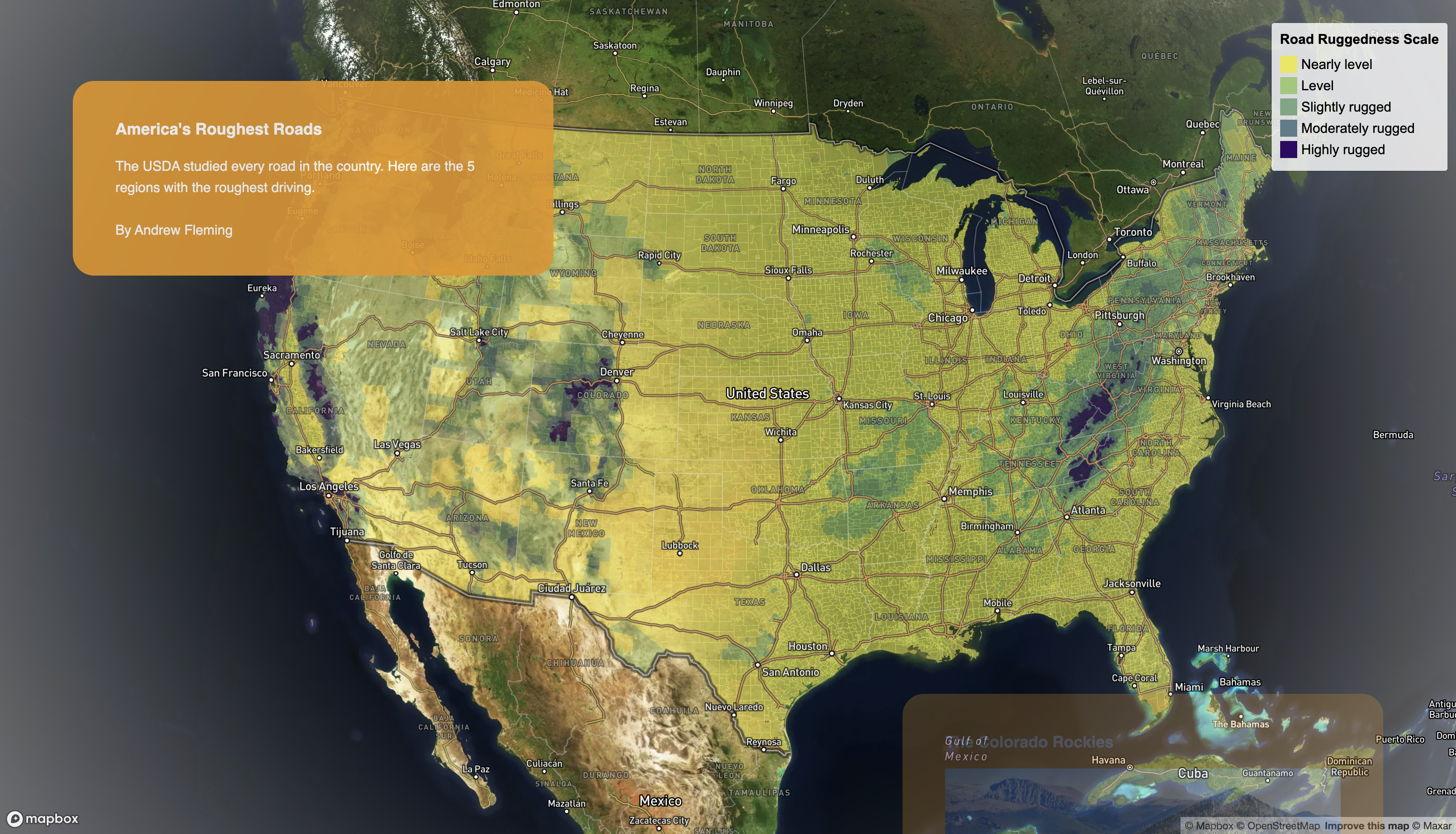Click the Bermuda island label
Viewport: 1456px width, 834px height.
point(1393,435)
